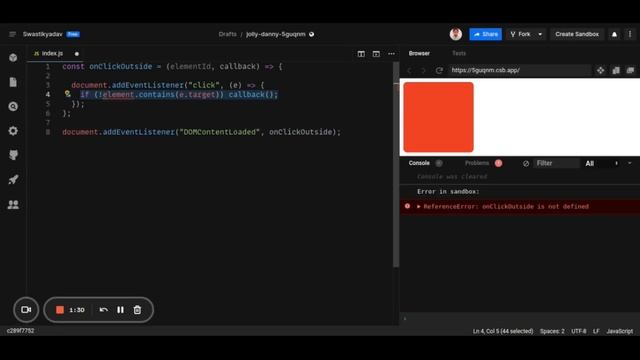Click Spaces: 2 in status bar
This screenshot has height=360, width=640.
tap(552, 331)
